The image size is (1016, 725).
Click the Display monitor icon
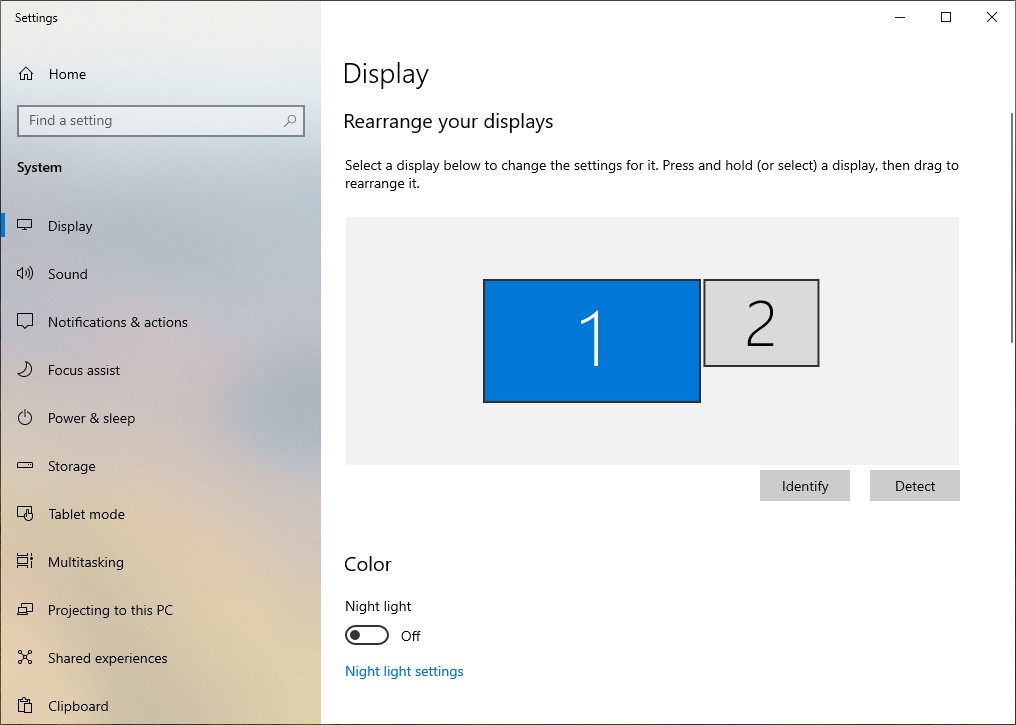pyautogui.click(x=25, y=225)
